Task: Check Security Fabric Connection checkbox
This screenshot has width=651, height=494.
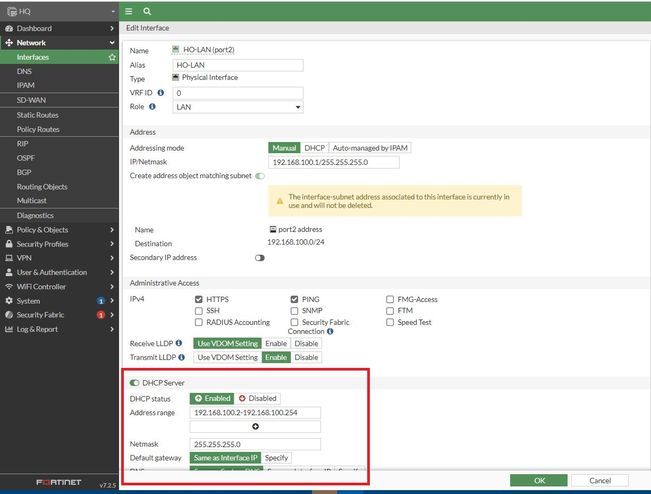Action: 294,322
